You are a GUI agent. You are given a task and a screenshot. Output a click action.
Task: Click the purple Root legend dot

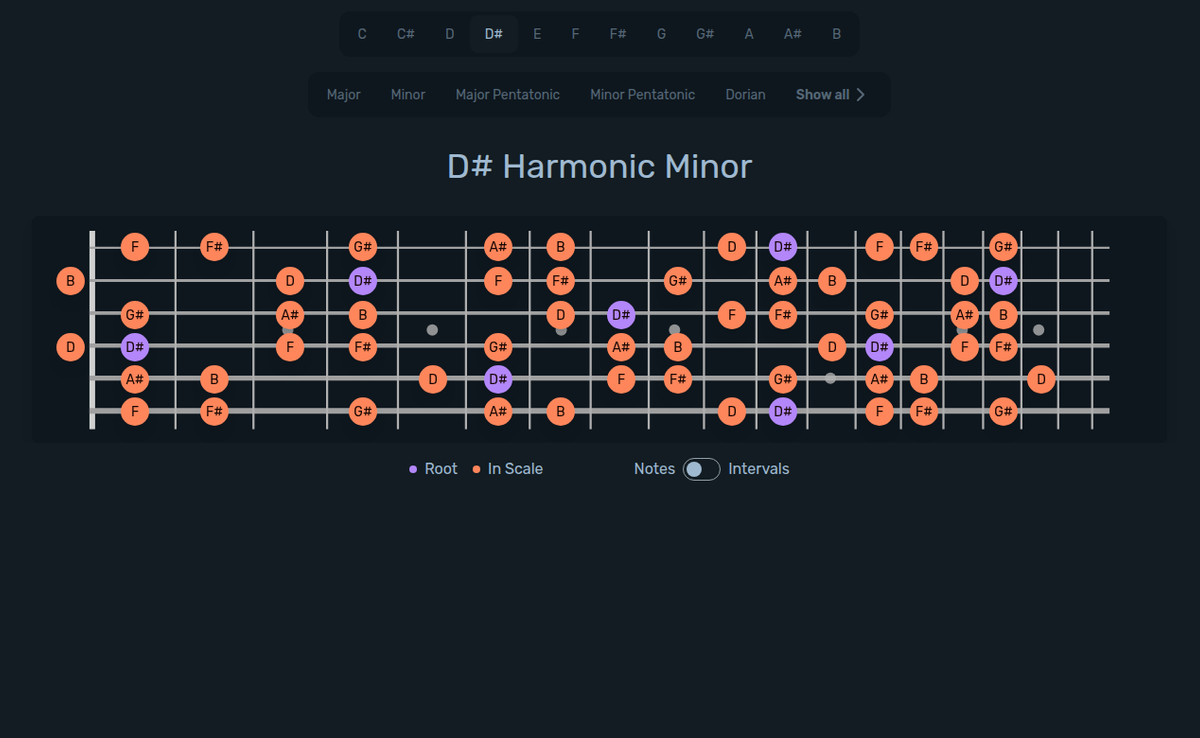point(414,468)
